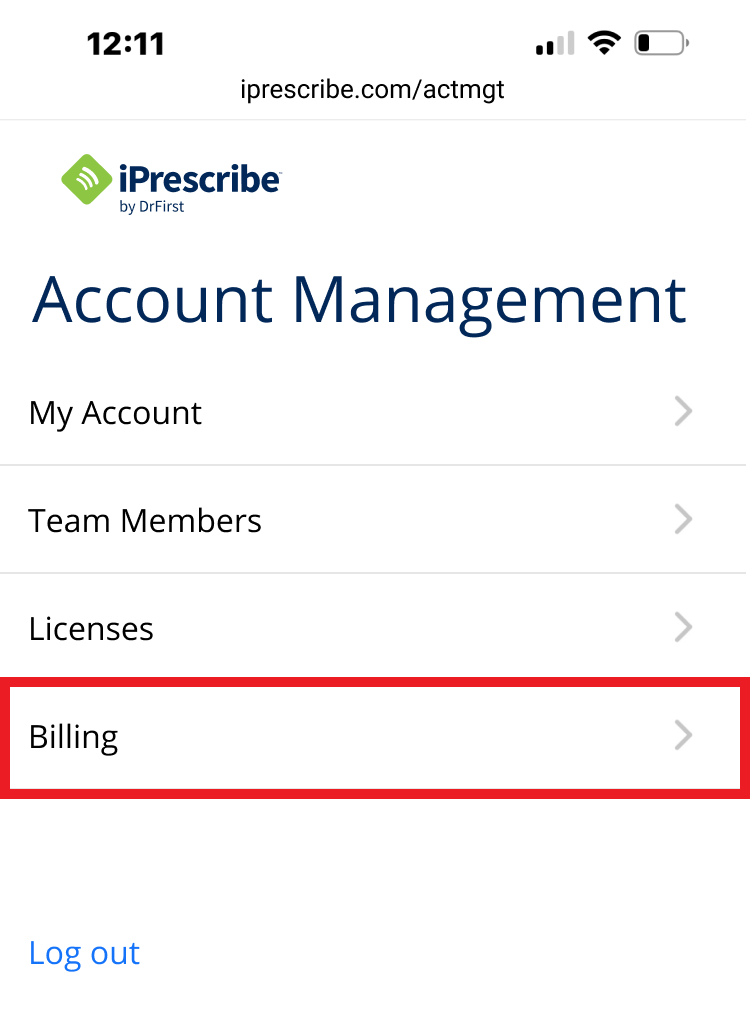750x1029 pixels.
Task: Click the Log out link
Action: point(84,953)
